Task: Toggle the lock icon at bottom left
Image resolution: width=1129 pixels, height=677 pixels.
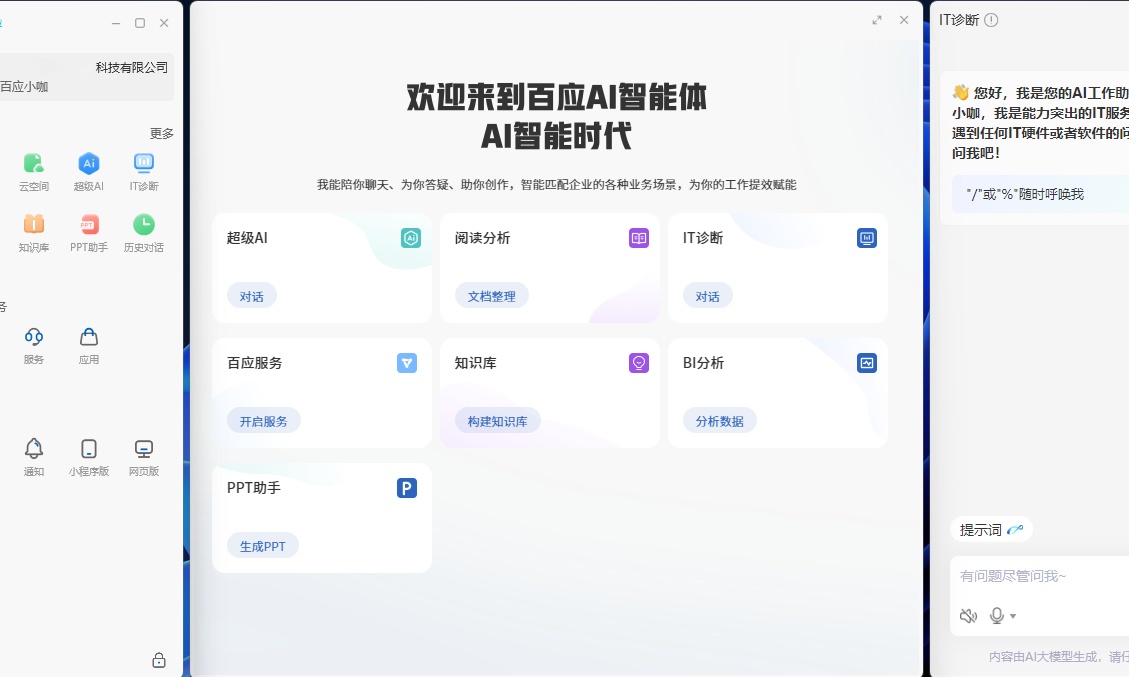Action: [x=159, y=660]
